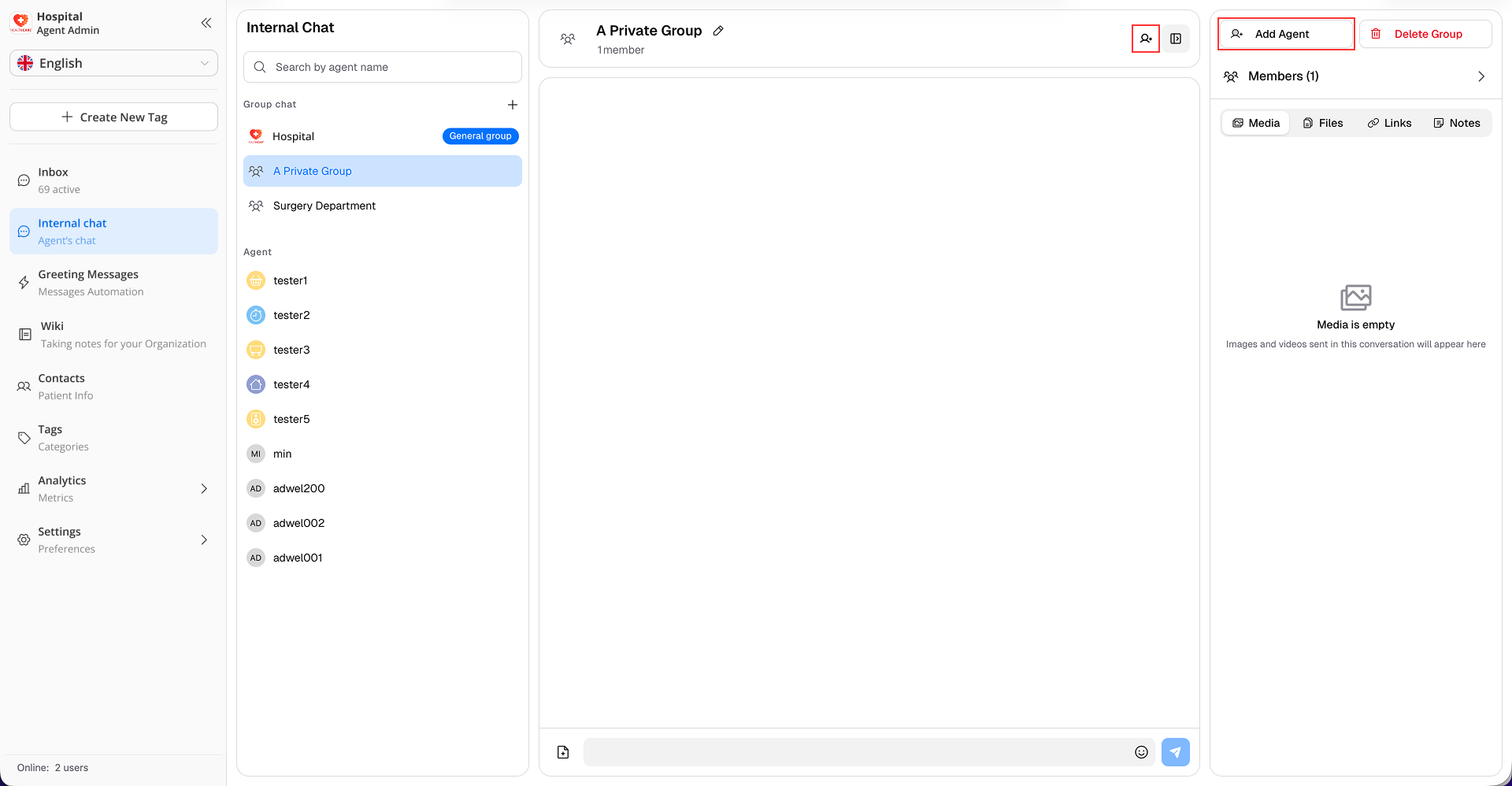Select the Add Agent person icon in chat header

[x=1145, y=38]
